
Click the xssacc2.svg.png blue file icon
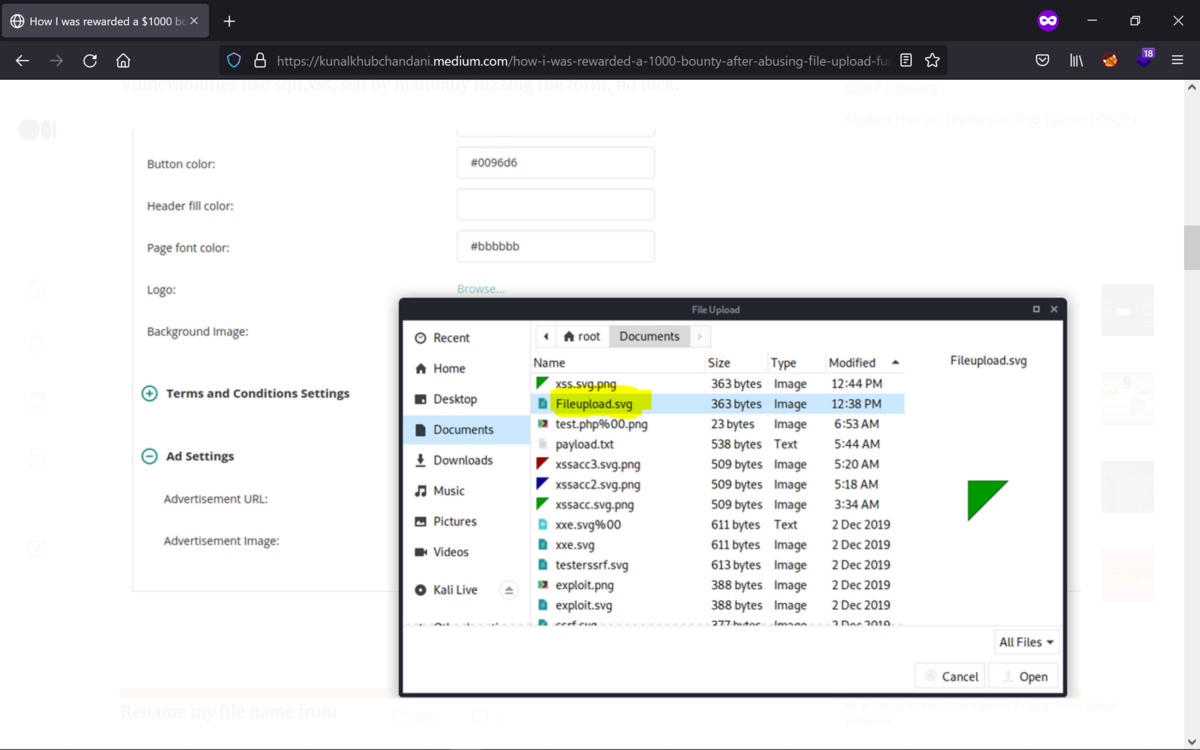point(542,484)
